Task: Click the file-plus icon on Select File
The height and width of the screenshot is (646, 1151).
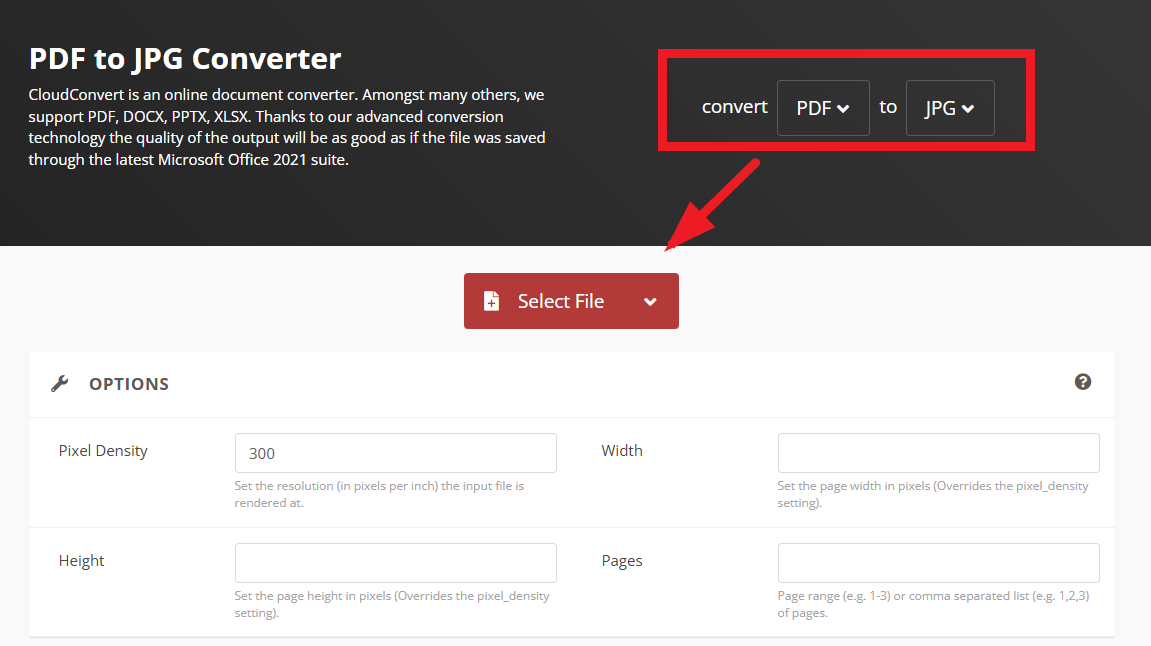Action: (491, 301)
